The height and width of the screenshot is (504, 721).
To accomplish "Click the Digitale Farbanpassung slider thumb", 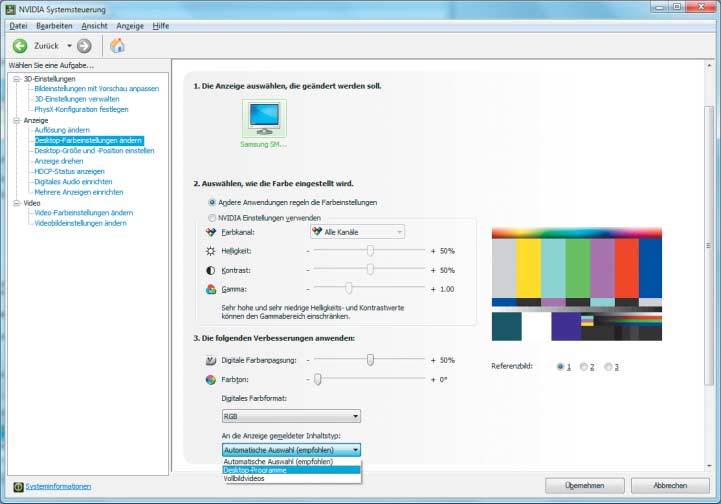I will [370, 360].
